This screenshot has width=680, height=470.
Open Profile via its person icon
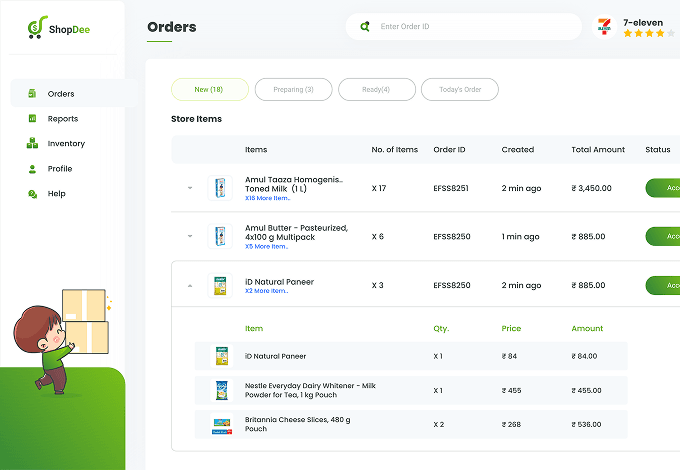32,169
